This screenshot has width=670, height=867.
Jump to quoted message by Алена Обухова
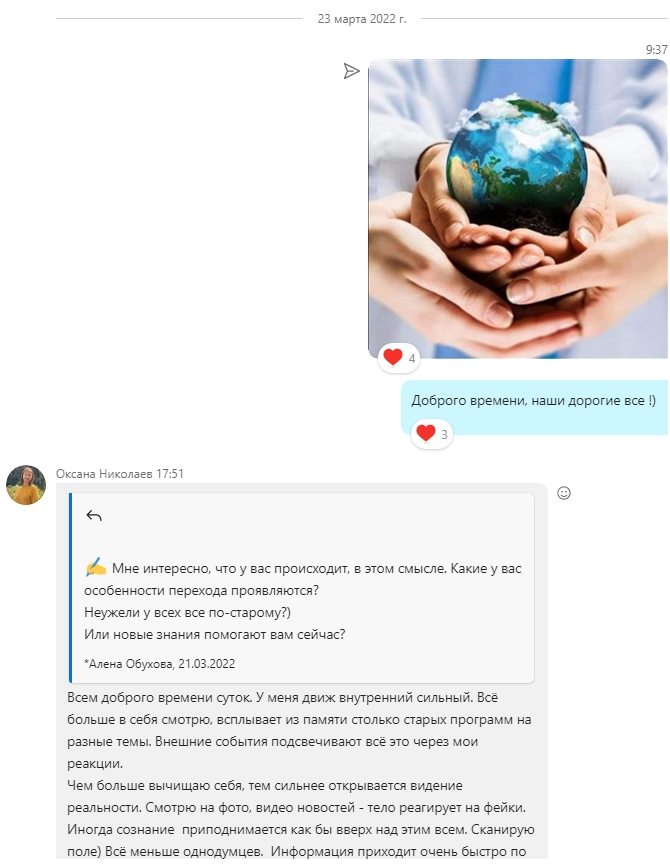point(160,664)
